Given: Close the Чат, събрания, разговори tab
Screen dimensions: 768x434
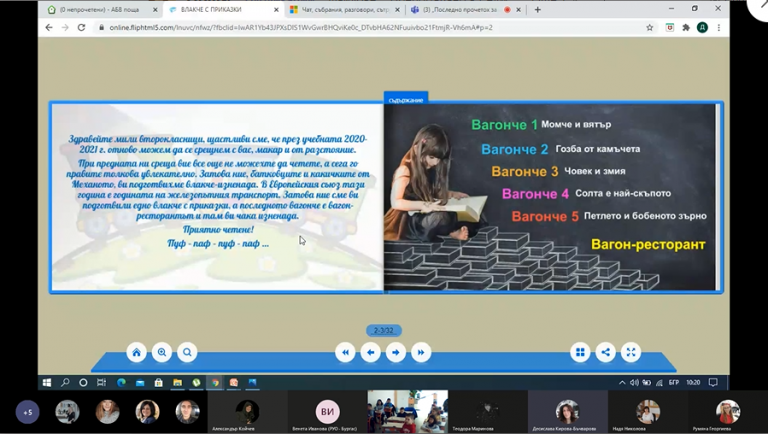Looking at the screenshot, I should click(397, 9).
